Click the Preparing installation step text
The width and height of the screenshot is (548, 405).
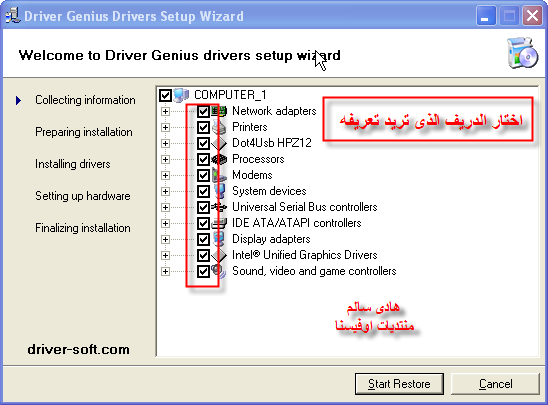click(84, 132)
